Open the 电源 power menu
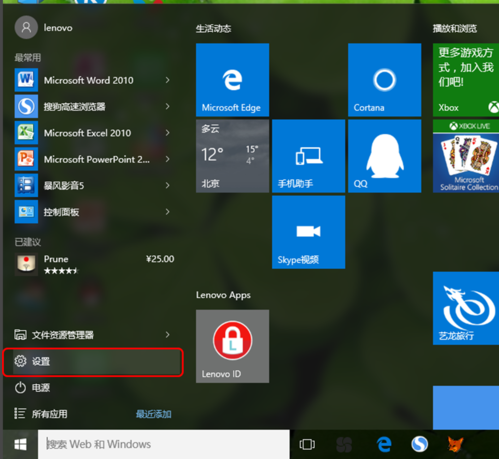Screen dimensions: 499x459 point(93,388)
